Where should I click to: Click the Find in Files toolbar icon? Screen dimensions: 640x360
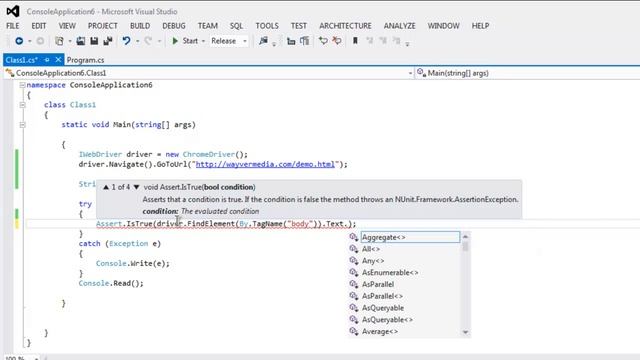coord(264,41)
